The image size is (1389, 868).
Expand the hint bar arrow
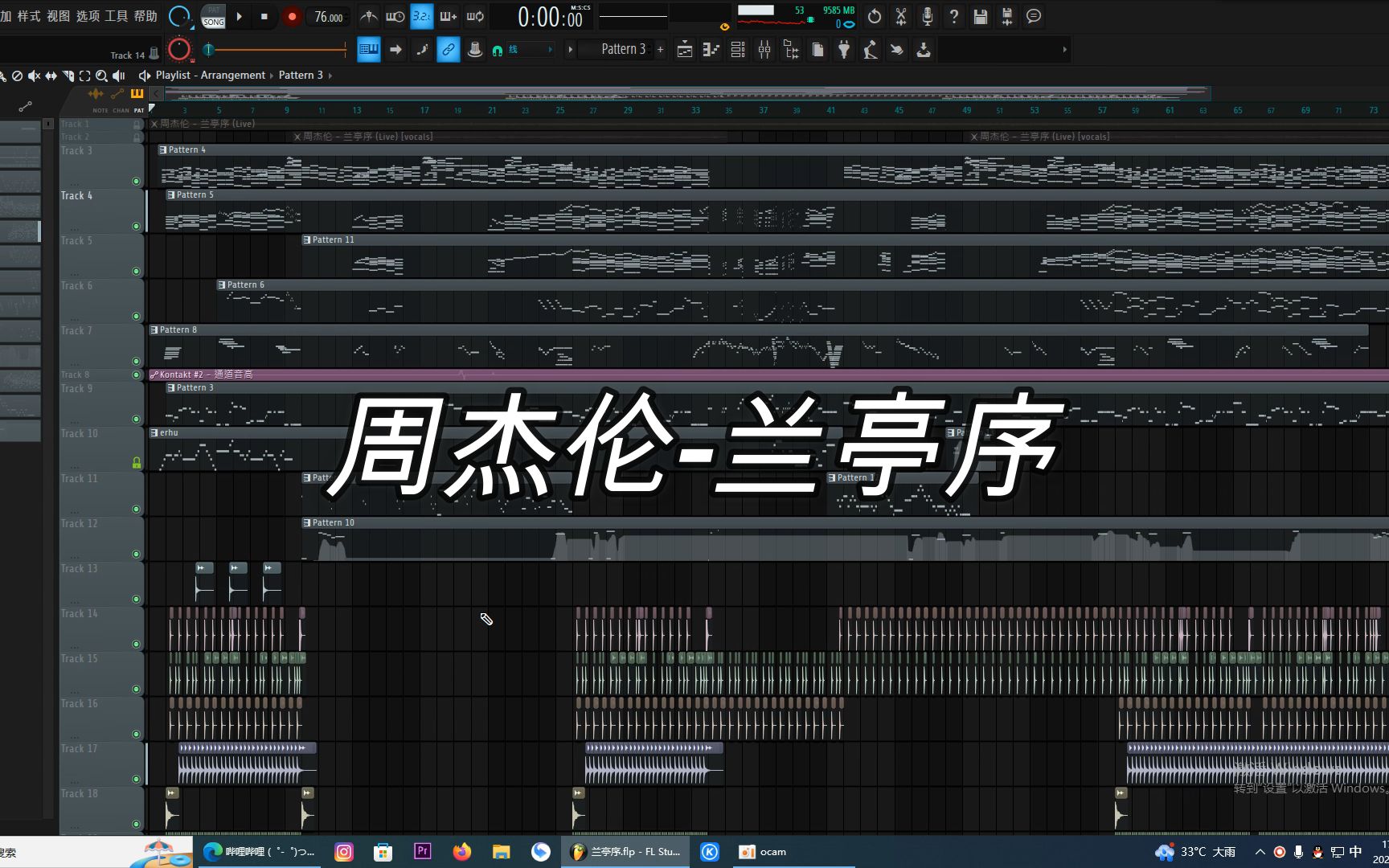[1064, 50]
